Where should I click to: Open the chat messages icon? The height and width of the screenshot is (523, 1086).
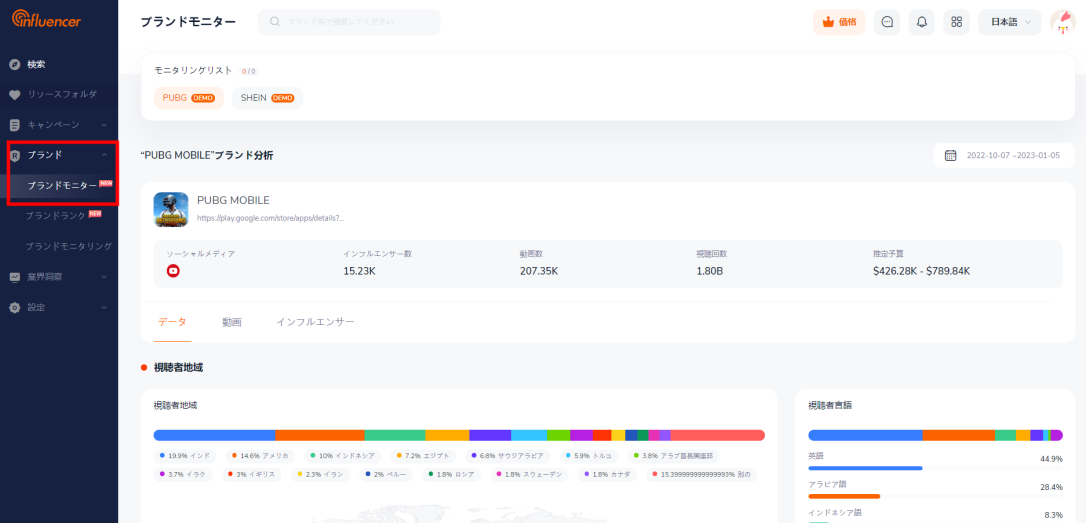pyautogui.click(x=887, y=22)
